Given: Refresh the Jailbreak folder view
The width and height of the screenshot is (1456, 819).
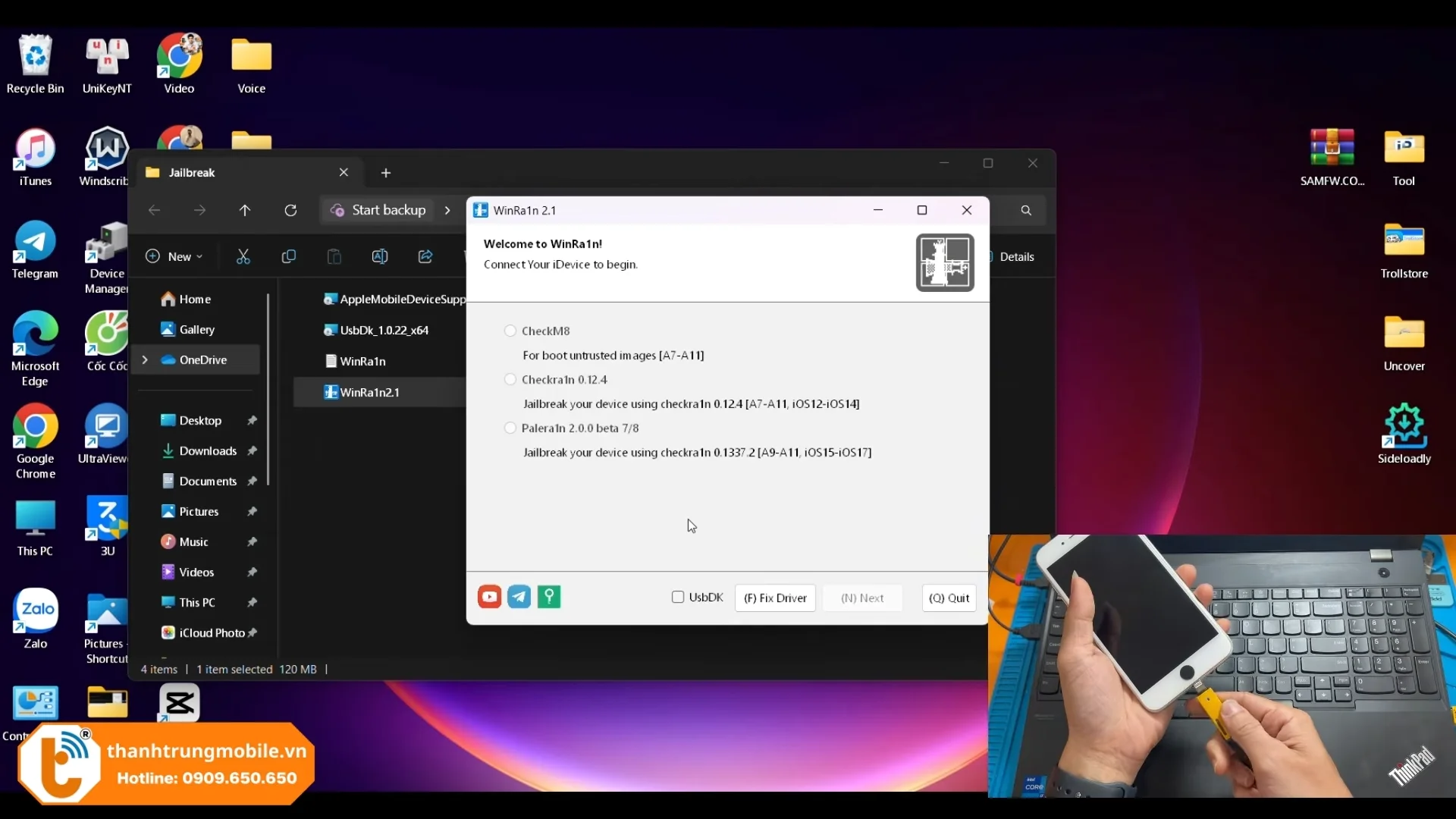Looking at the screenshot, I should click(290, 210).
